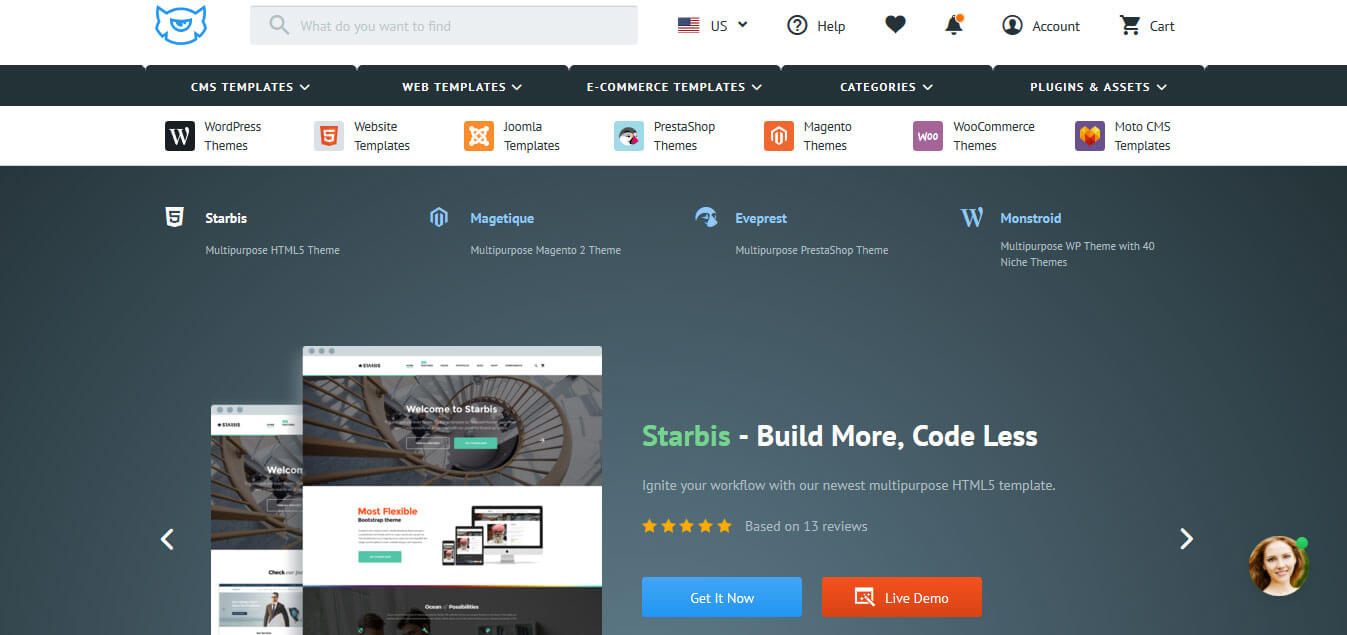
Task: Click the Joomla Templates icon
Action: (479, 136)
